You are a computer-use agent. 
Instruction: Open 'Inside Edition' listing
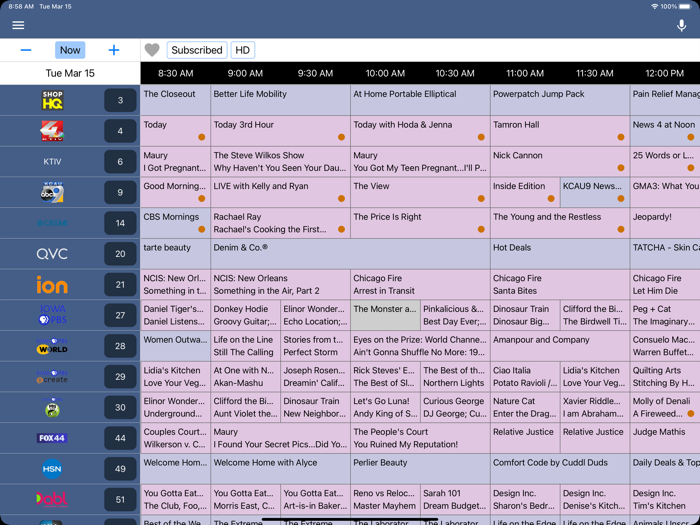pos(525,192)
